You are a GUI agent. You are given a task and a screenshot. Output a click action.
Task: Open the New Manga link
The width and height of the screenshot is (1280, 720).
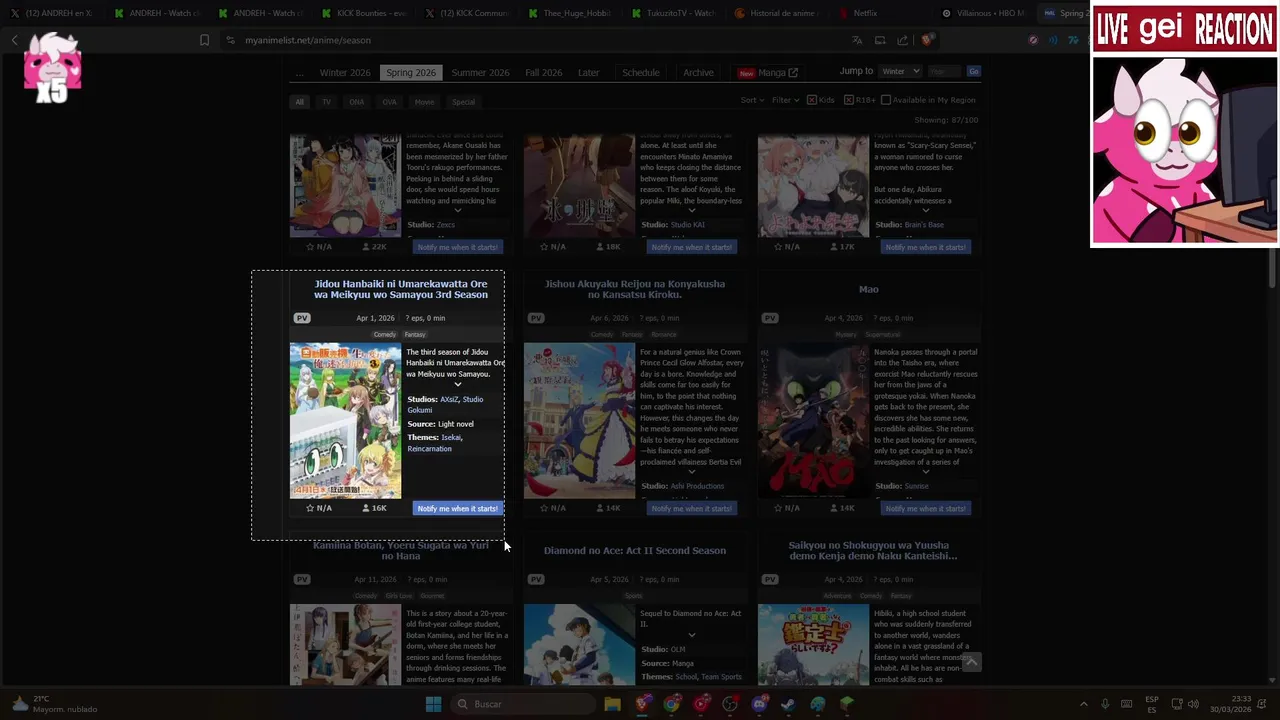pos(768,73)
